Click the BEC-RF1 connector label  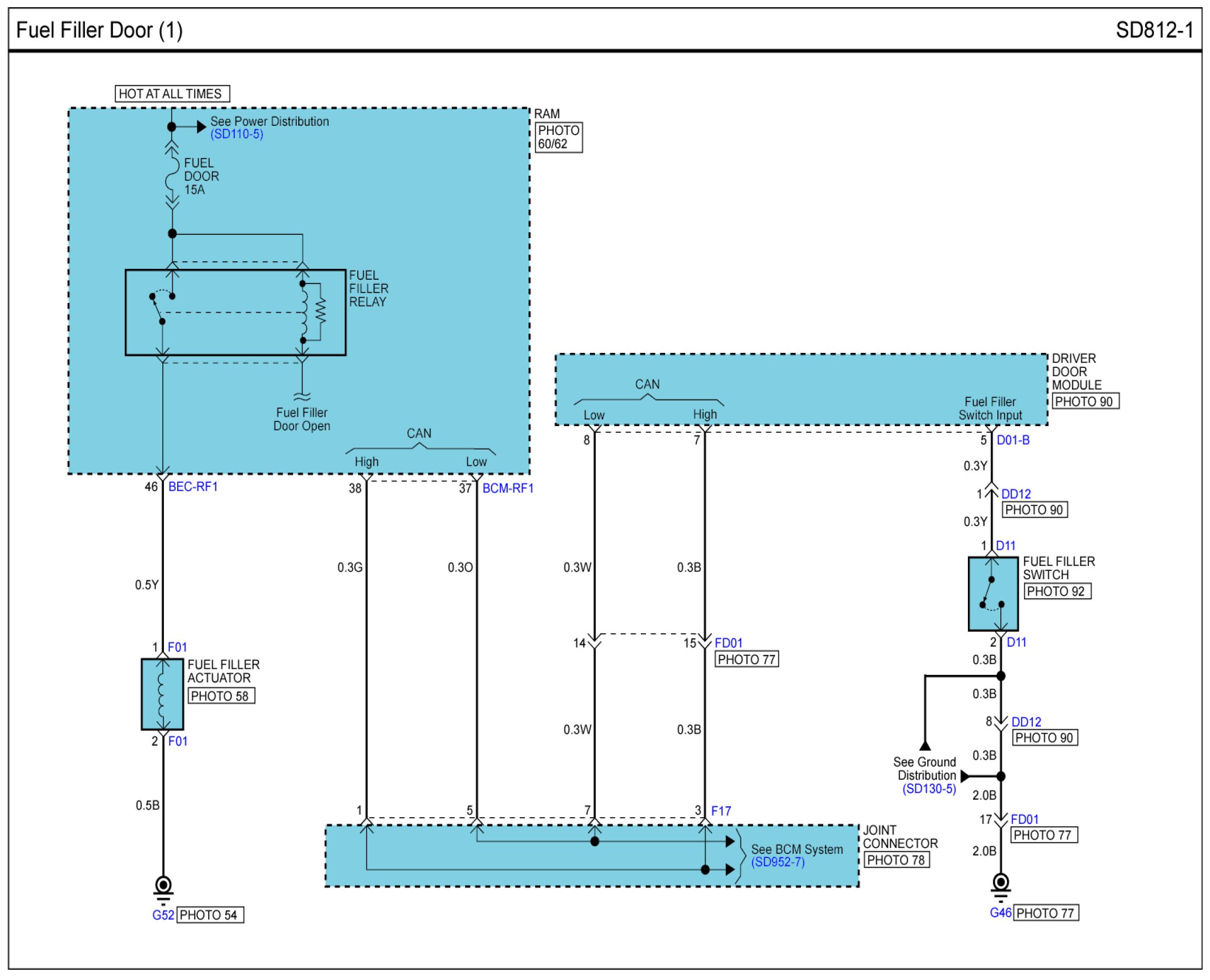(193, 486)
